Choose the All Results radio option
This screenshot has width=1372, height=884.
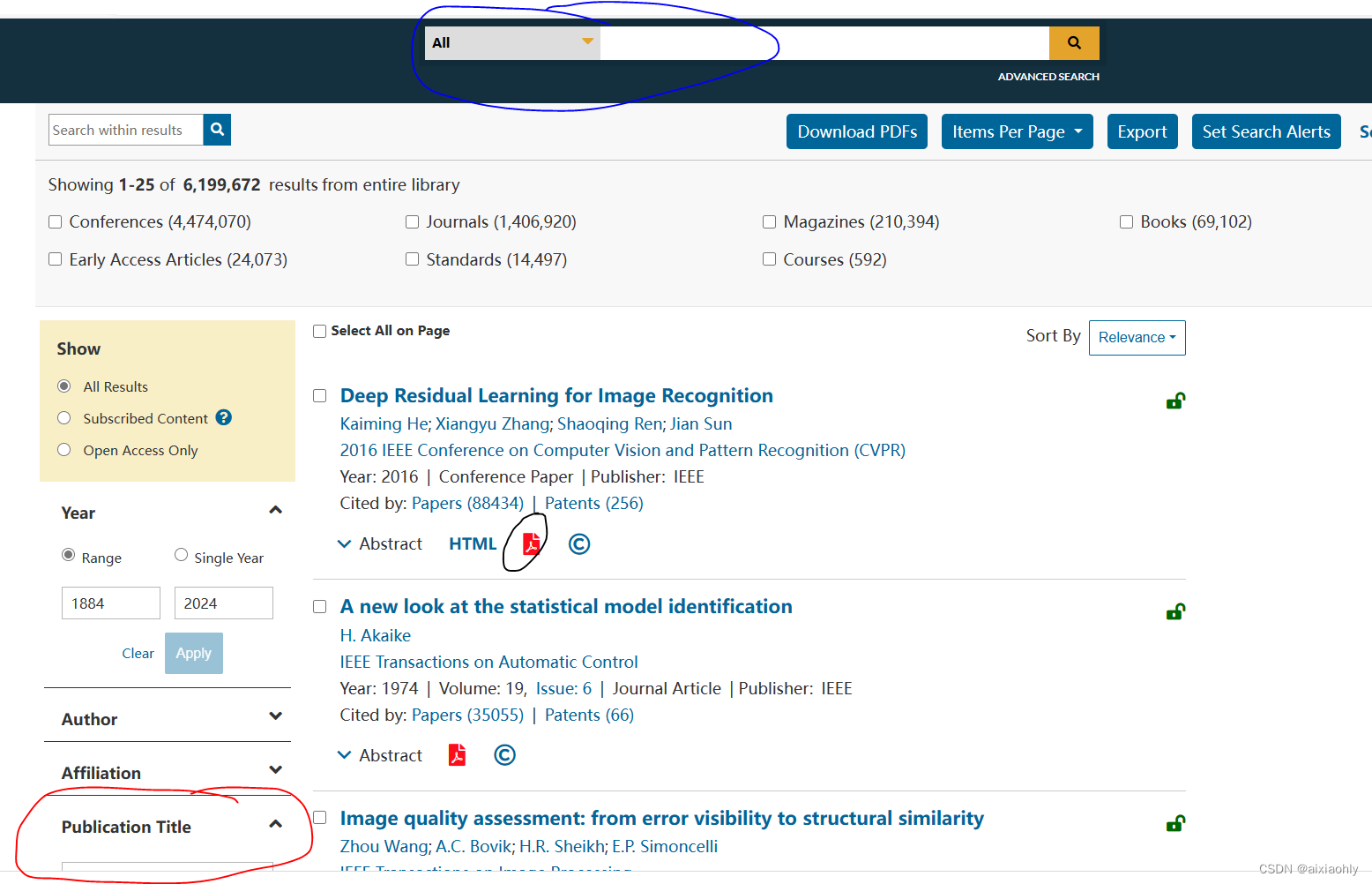click(63, 386)
